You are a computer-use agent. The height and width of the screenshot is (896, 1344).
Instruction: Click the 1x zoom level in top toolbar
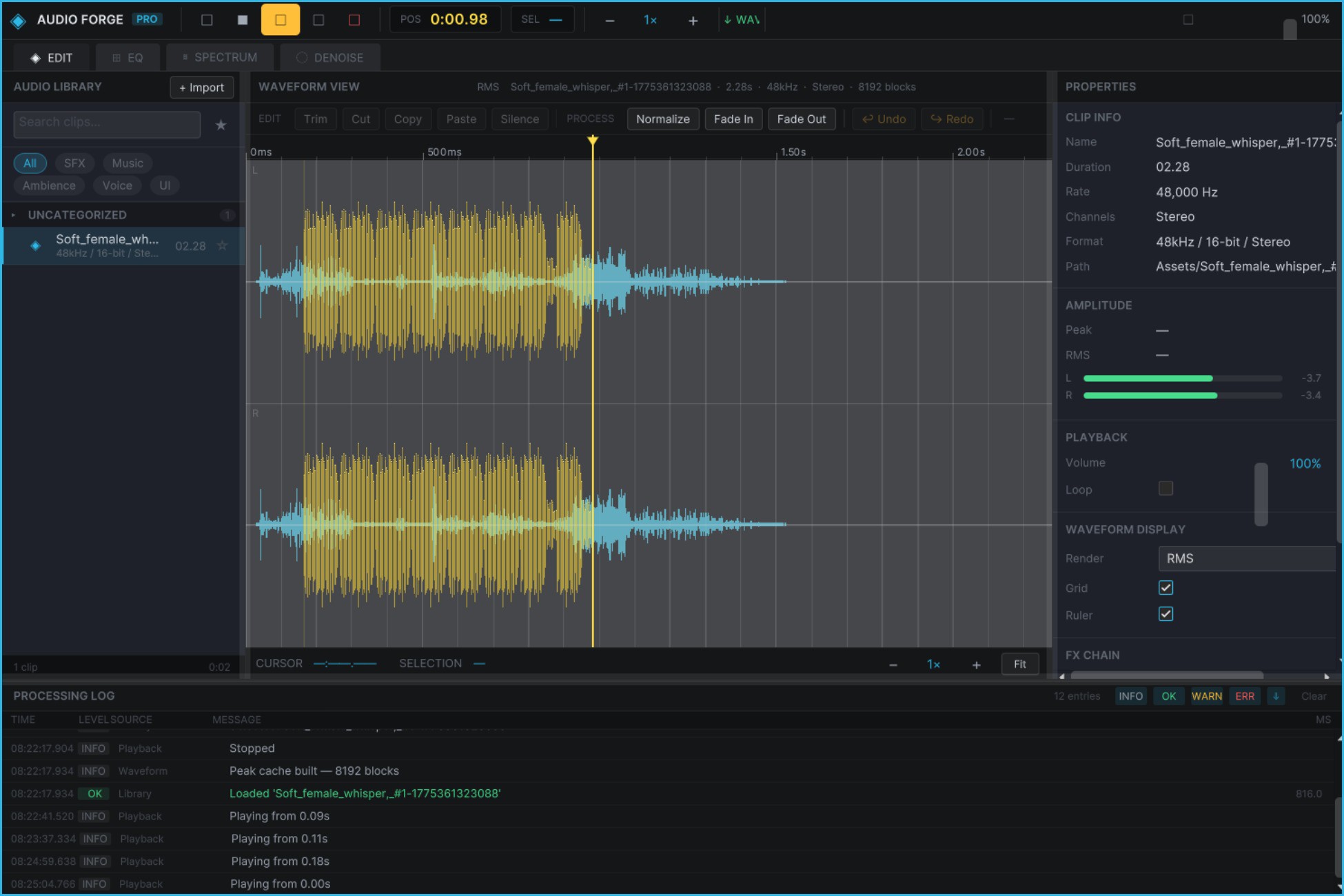(650, 21)
